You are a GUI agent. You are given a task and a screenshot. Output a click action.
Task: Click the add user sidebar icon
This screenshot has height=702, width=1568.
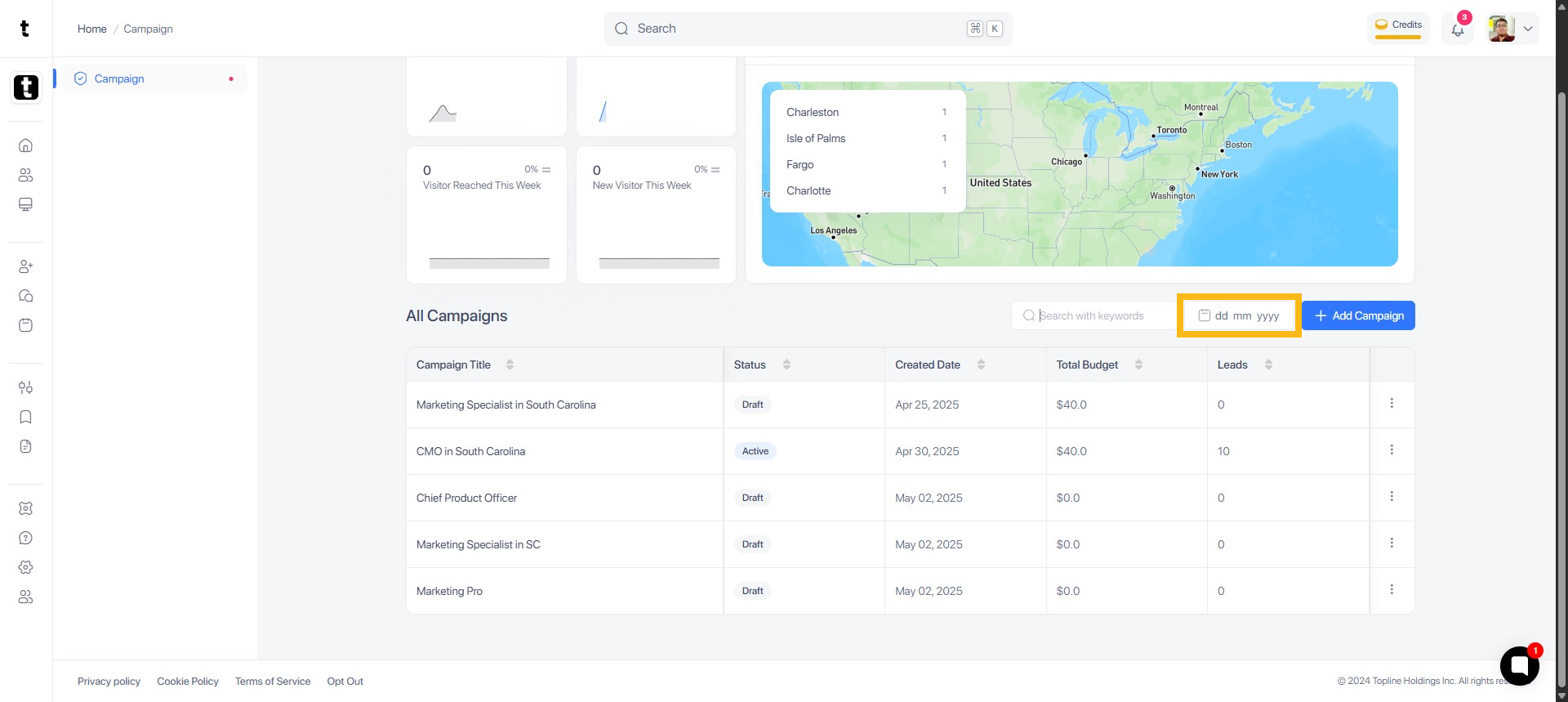[x=25, y=266]
